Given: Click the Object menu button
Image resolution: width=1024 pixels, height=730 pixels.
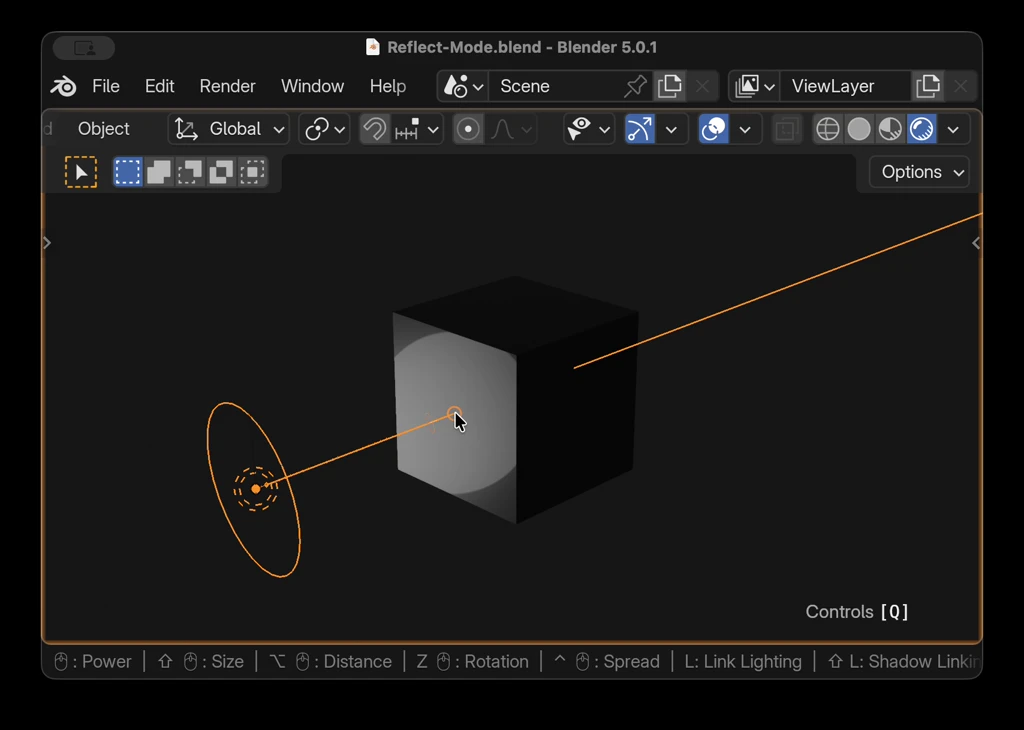Looking at the screenshot, I should [x=104, y=129].
